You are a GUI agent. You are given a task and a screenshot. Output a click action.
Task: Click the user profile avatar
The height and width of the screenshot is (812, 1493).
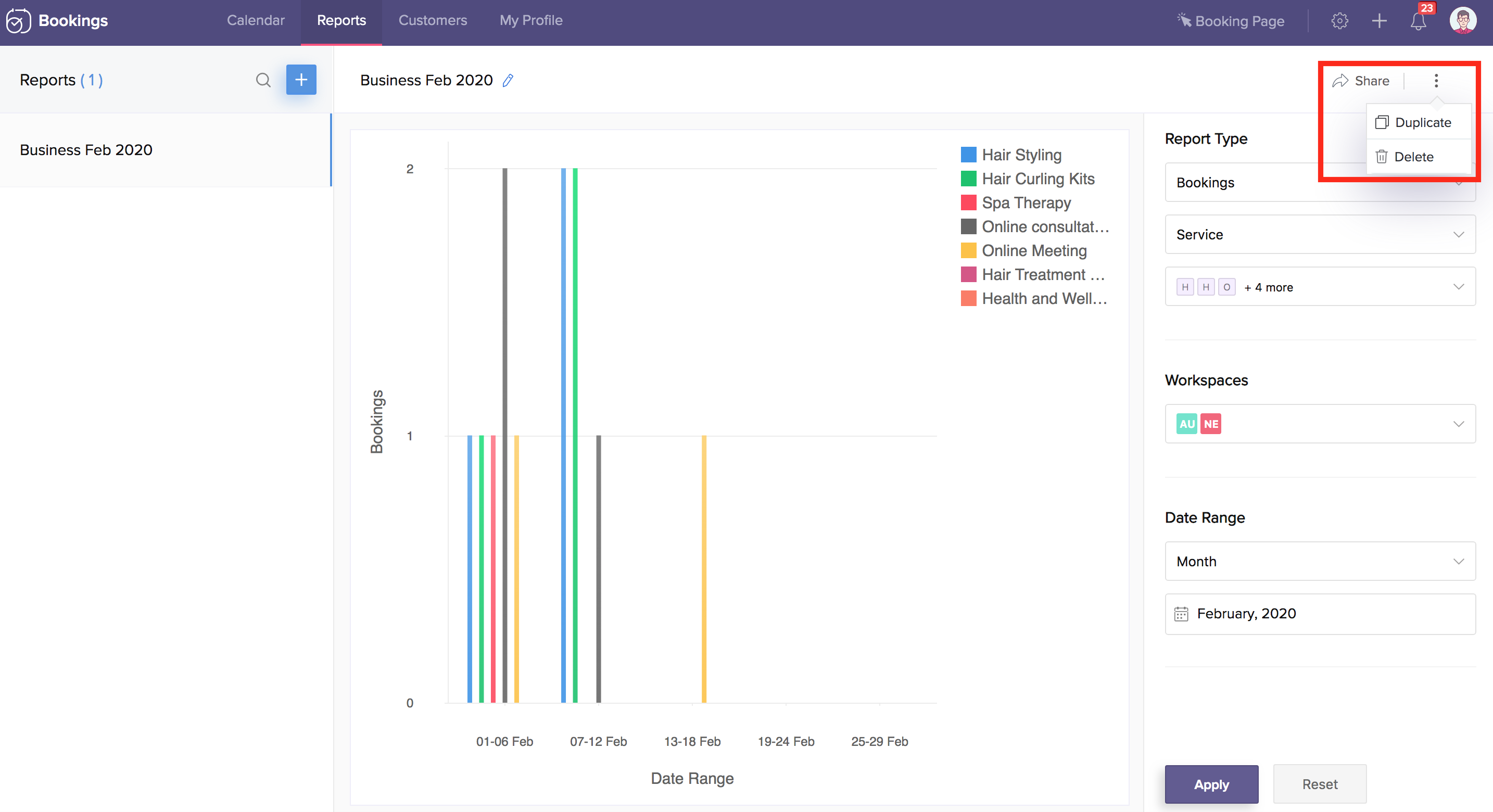[x=1462, y=21]
